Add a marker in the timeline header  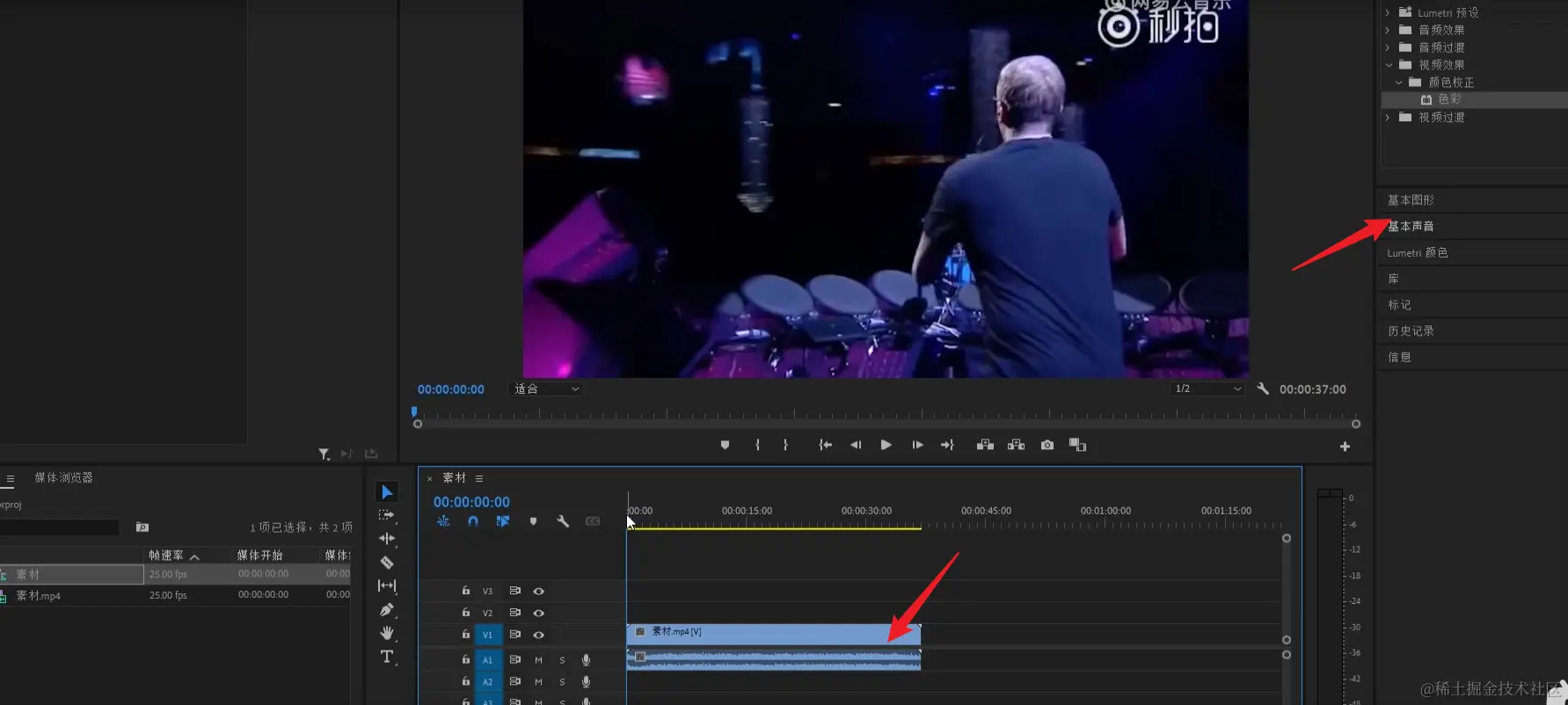[533, 521]
